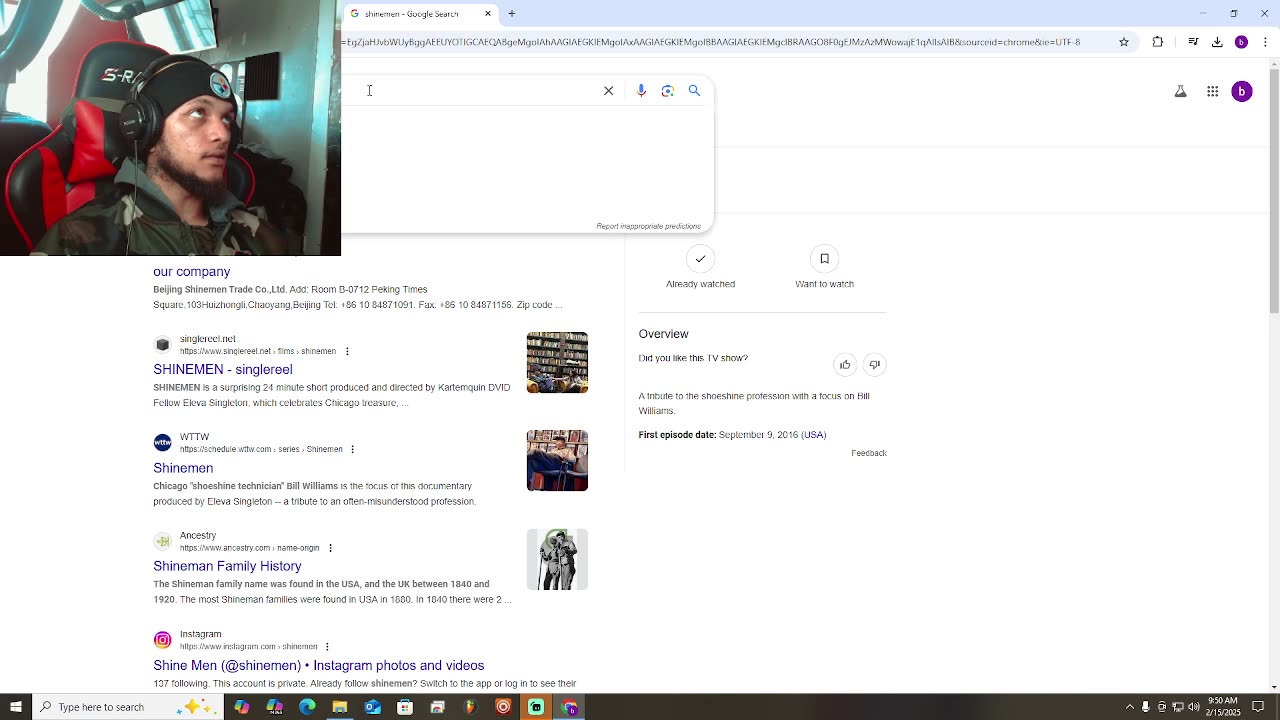Open WTTW shoeshine thumbnail

(x=557, y=460)
